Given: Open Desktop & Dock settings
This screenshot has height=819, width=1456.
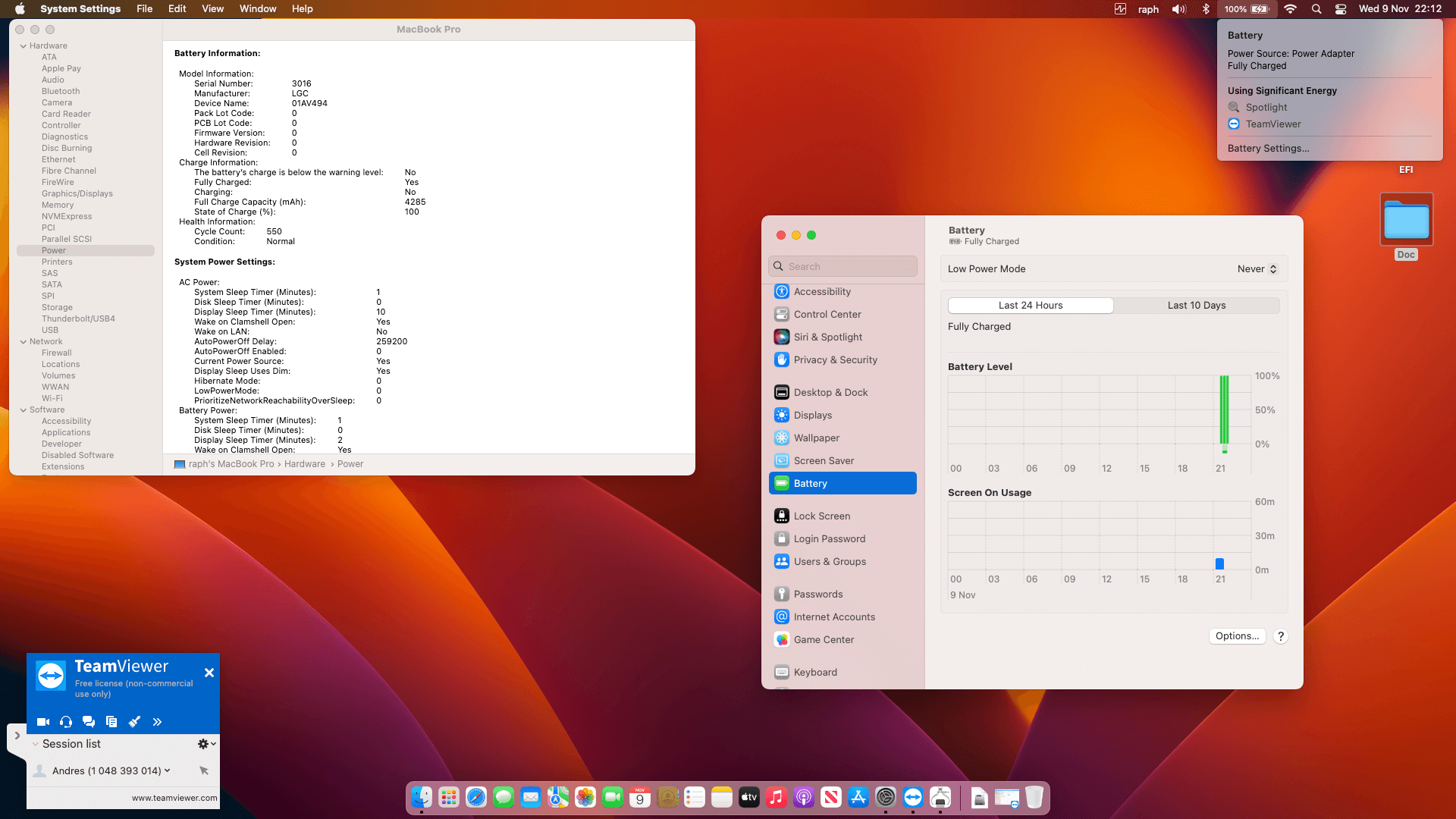Looking at the screenshot, I should 843,393.
